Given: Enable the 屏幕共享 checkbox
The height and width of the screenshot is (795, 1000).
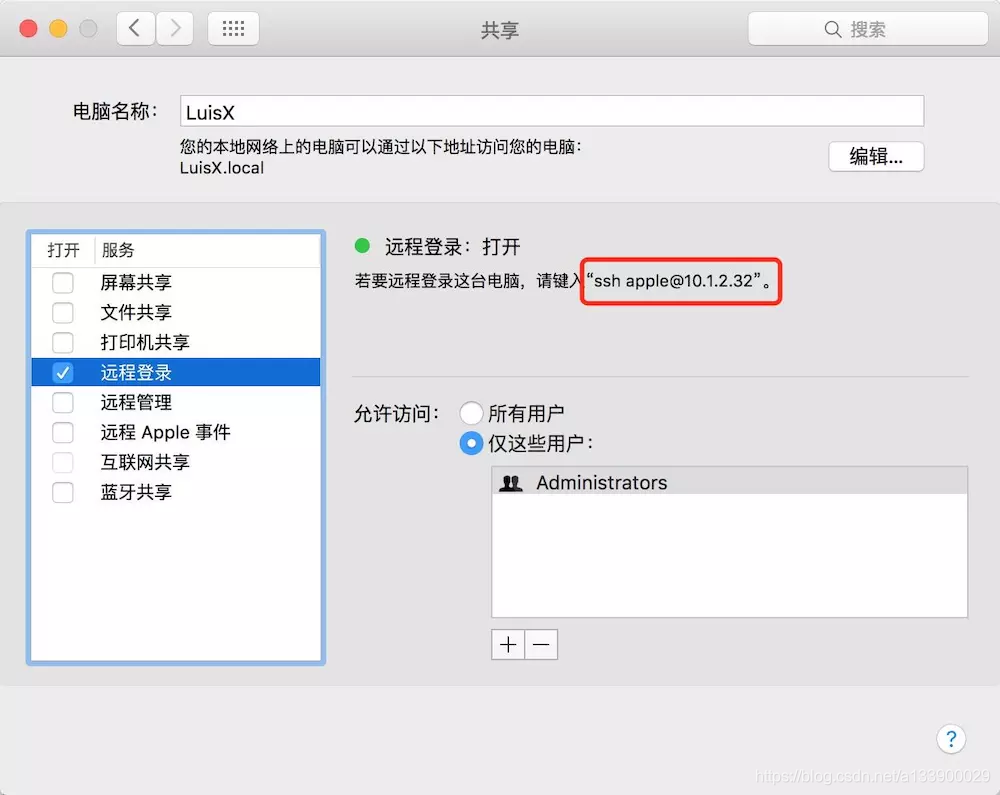Looking at the screenshot, I should click(62, 282).
